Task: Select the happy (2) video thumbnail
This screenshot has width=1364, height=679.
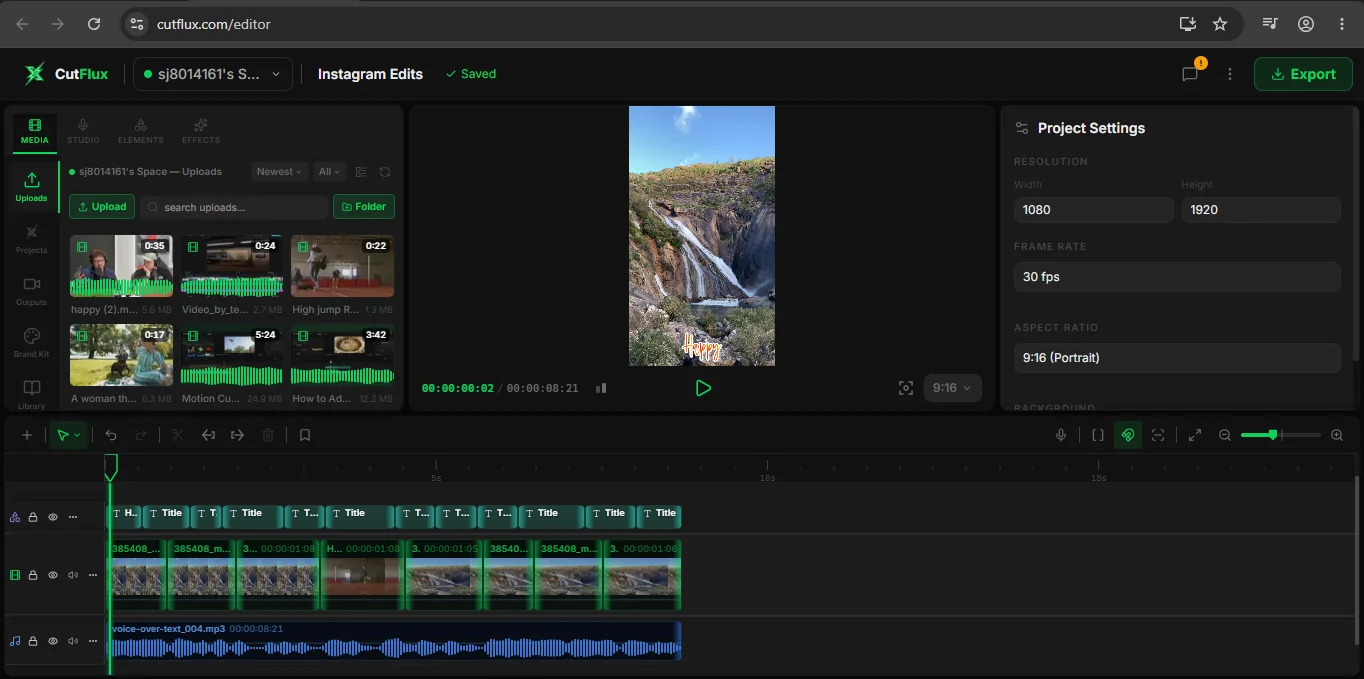Action: (121, 266)
